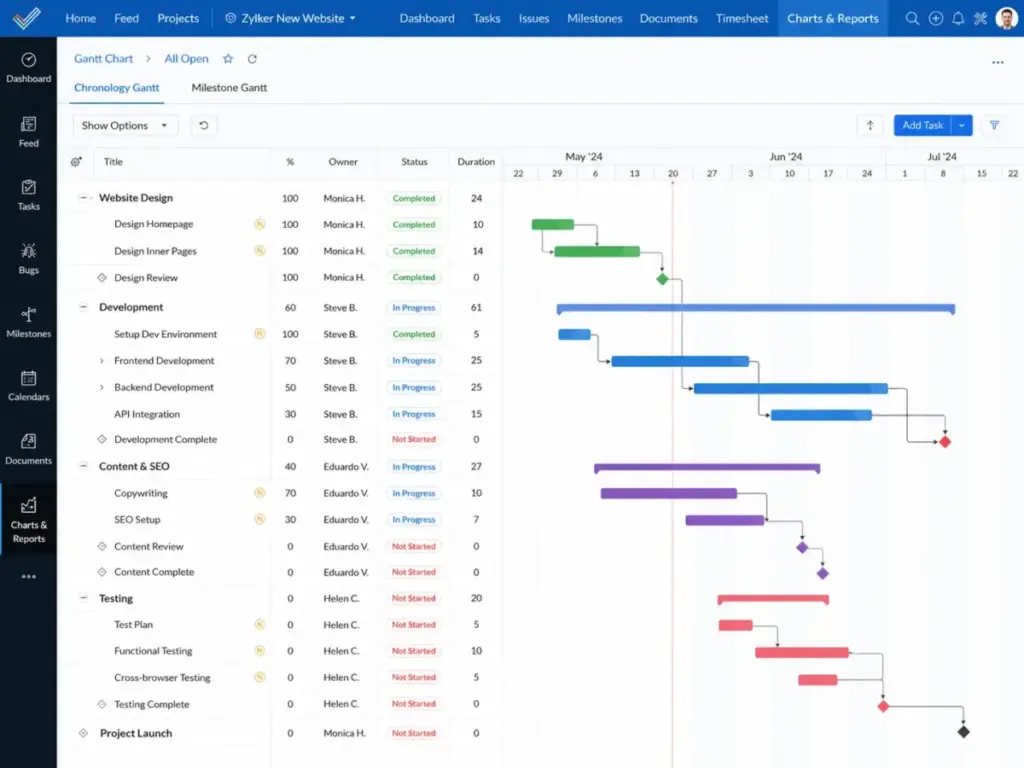Viewport: 1024px width, 768px height.
Task: Mark All Open view as favorite star
Action: tap(227, 59)
